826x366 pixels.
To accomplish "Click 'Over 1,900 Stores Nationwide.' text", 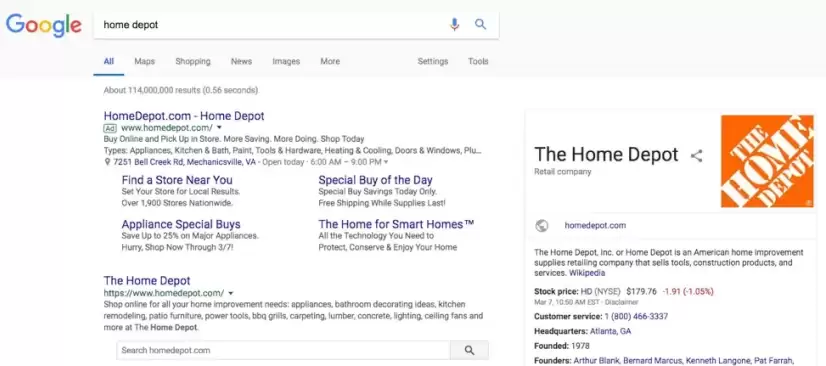I will coord(177,203).
